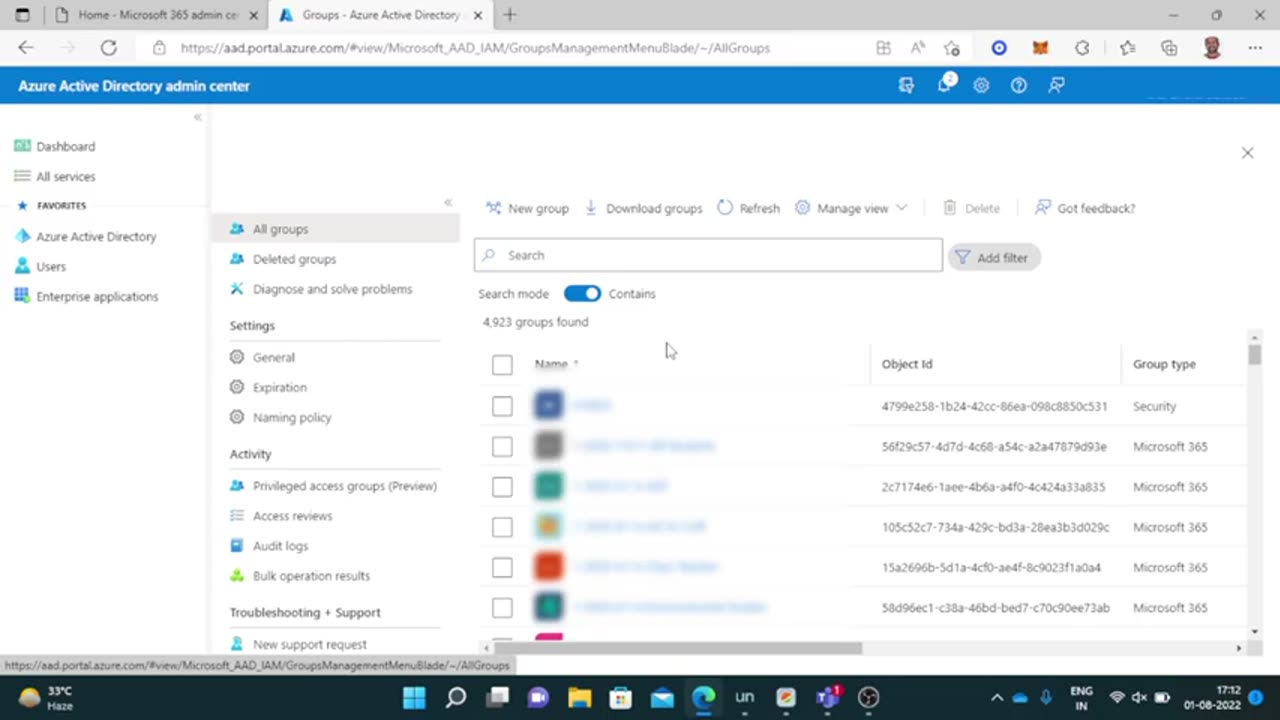Open File Explorer from taskbar

pyautogui.click(x=580, y=697)
